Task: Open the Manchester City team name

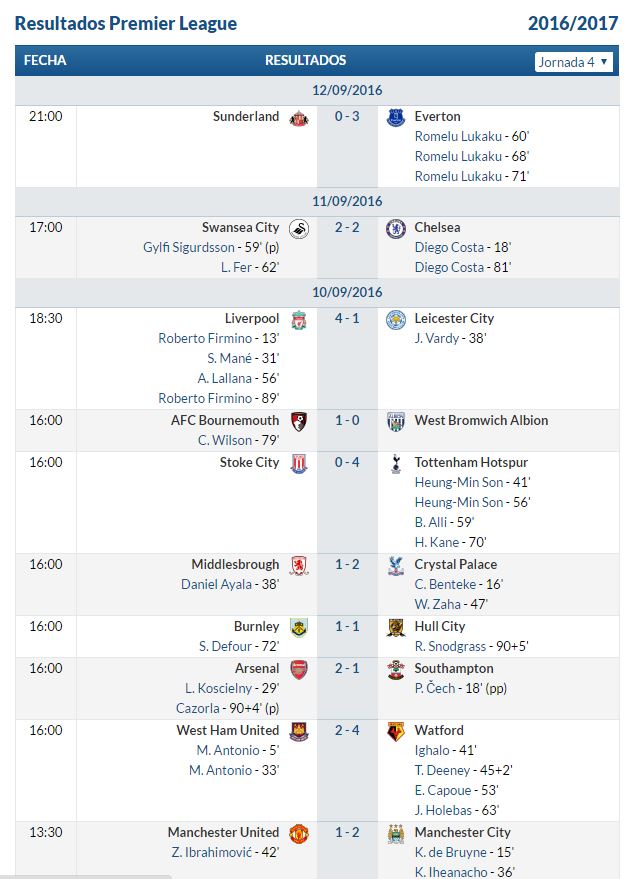Action: pyautogui.click(x=462, y=832)
